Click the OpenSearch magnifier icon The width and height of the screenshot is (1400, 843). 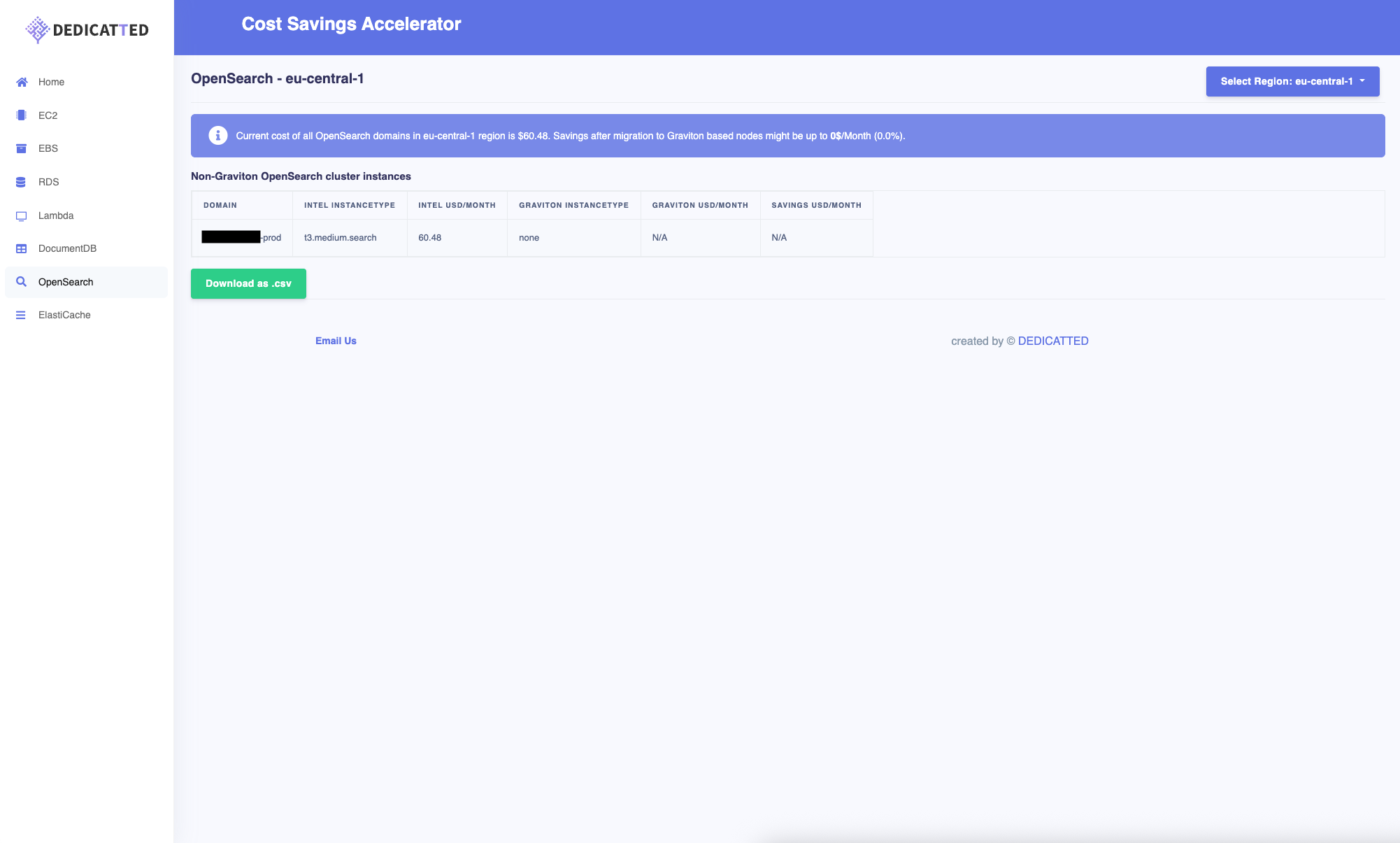(x=22, y=282)
